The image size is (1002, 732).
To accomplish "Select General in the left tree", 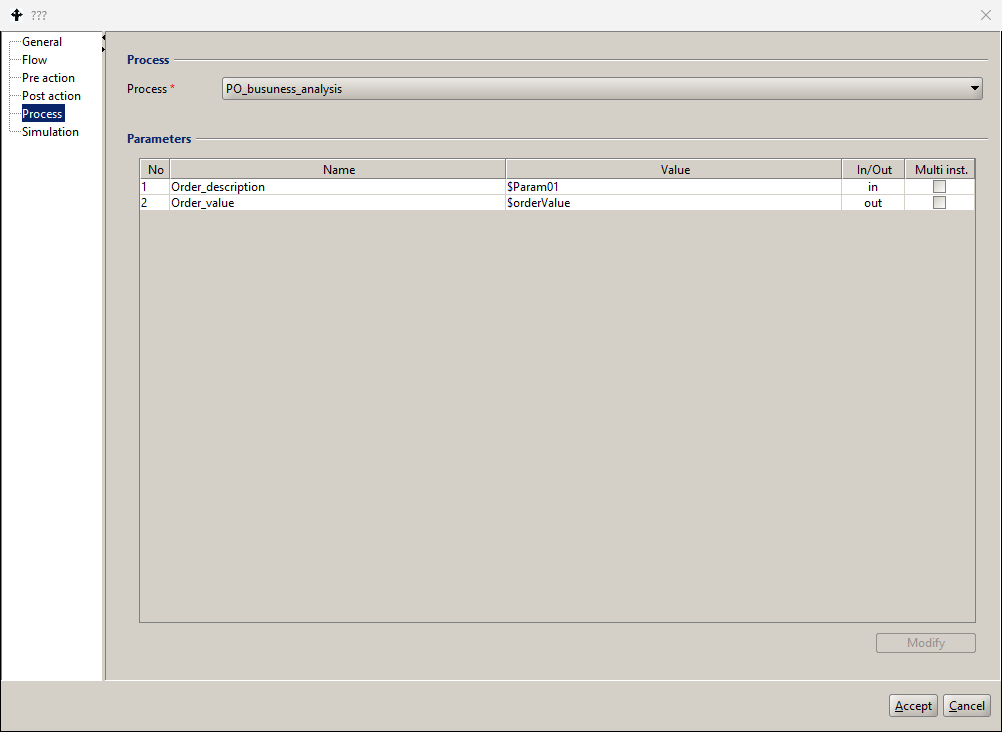I will (x=42, y=42).
